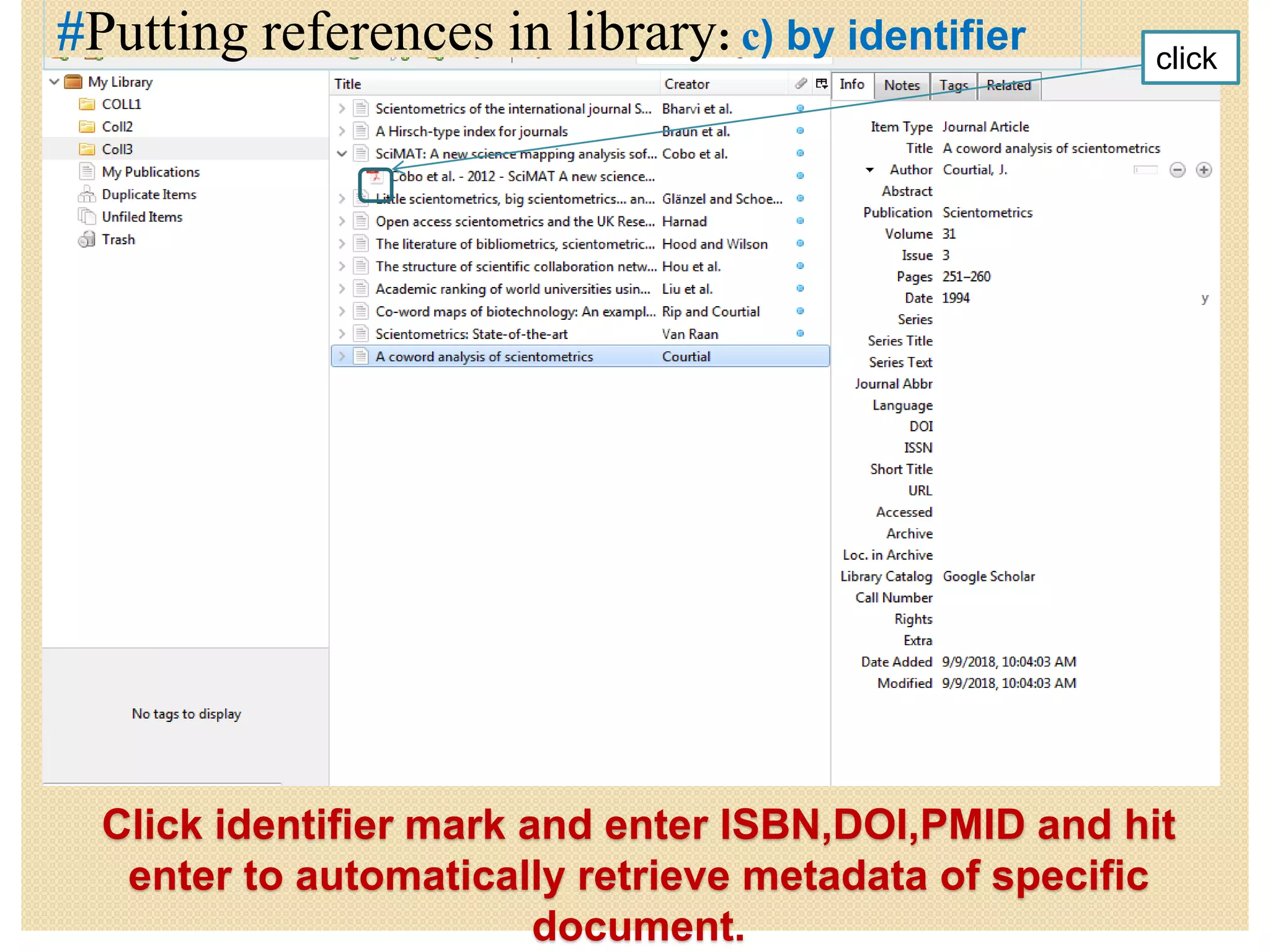1270x952 pixels.
Task: Expand the Co-word maps of biotechnology item
Action: coord(341,312)
